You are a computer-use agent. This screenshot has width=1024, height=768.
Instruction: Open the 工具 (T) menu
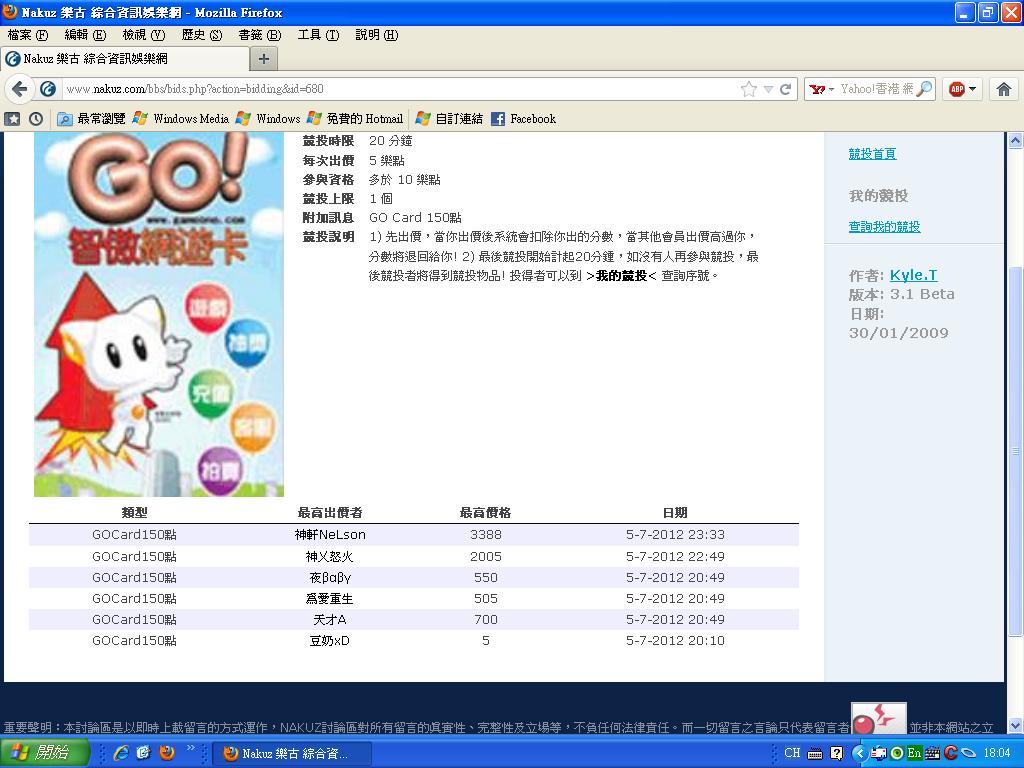point(318,35)
